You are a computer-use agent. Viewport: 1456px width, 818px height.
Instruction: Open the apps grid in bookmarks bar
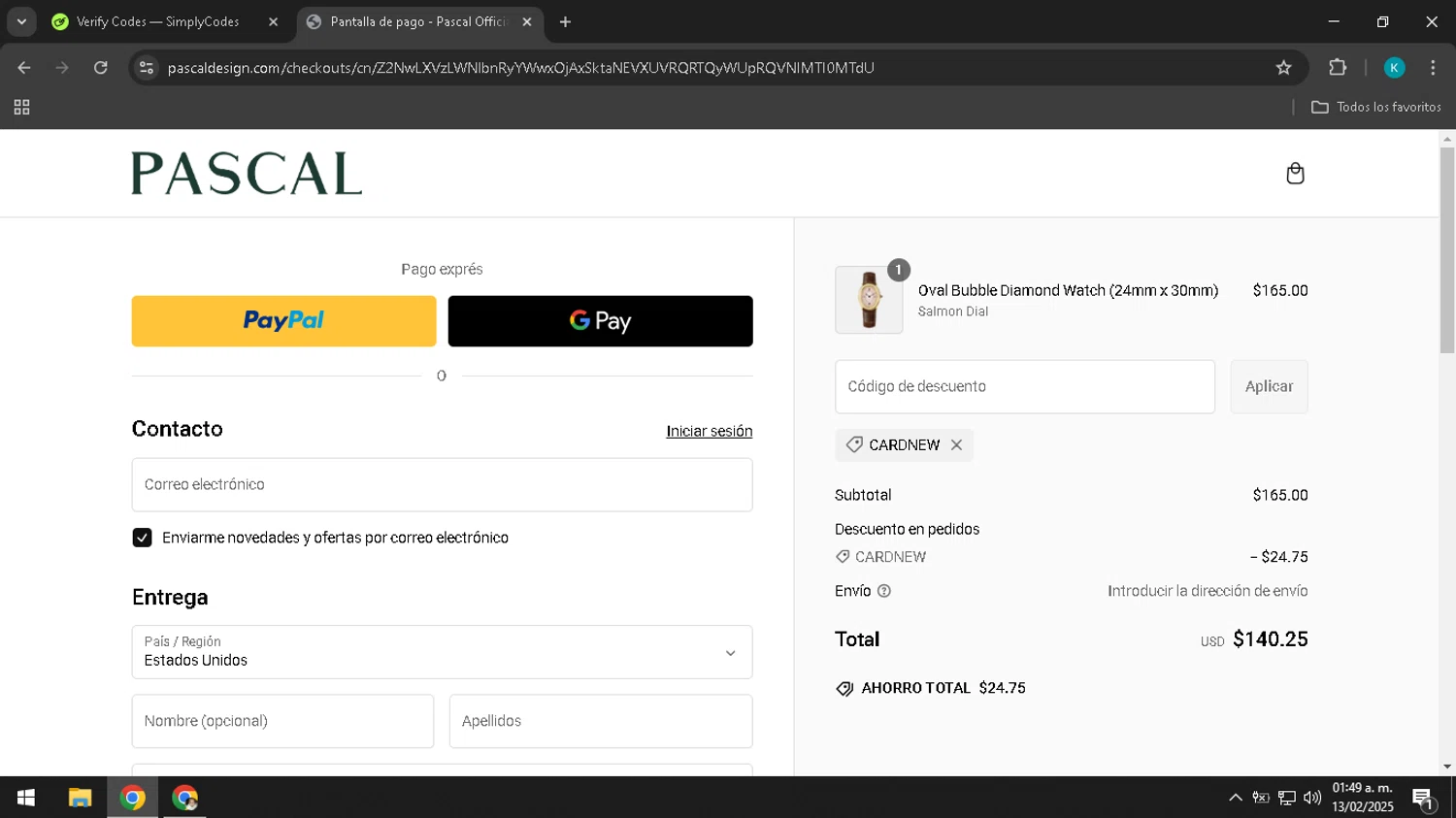click(21, 108)
